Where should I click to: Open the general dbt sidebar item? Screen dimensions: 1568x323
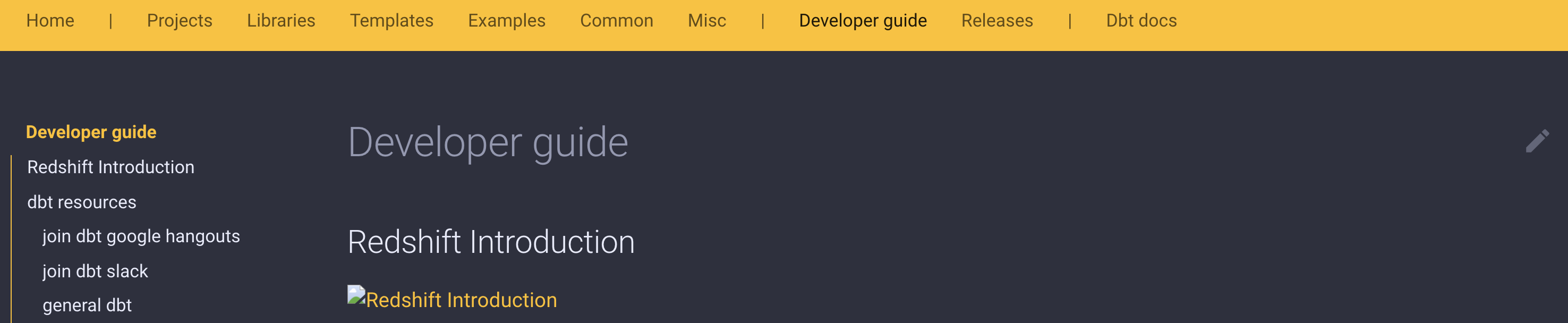[87, 305]
